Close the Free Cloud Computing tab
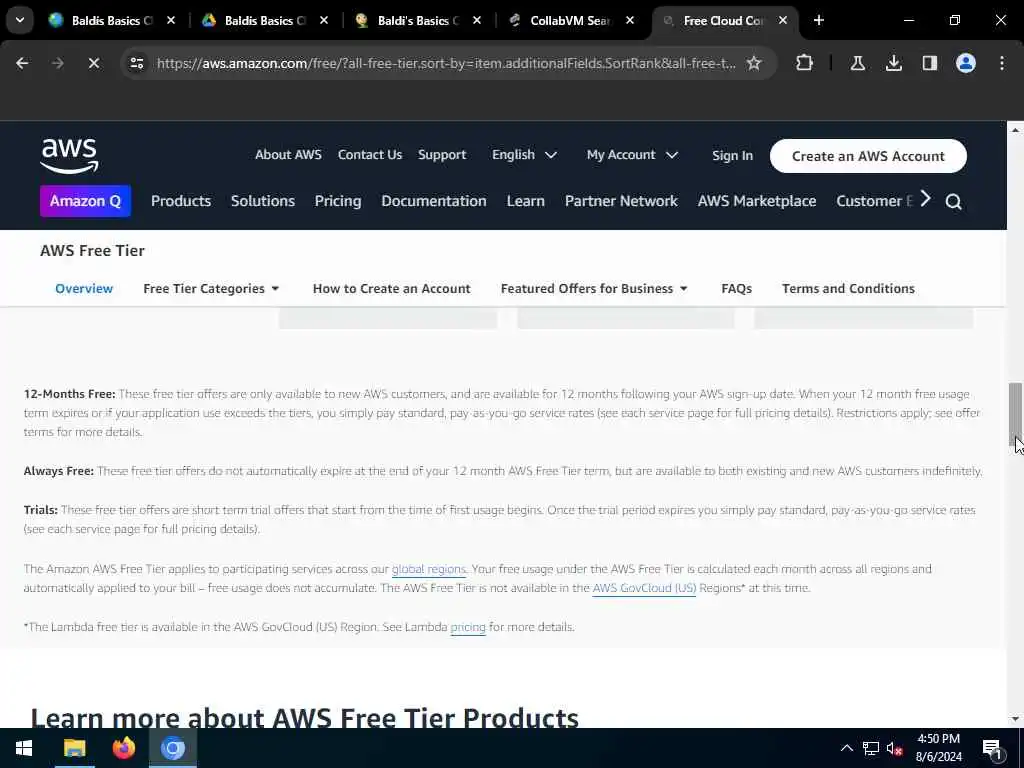This screenshot has width=1024, height=768. 782,20
